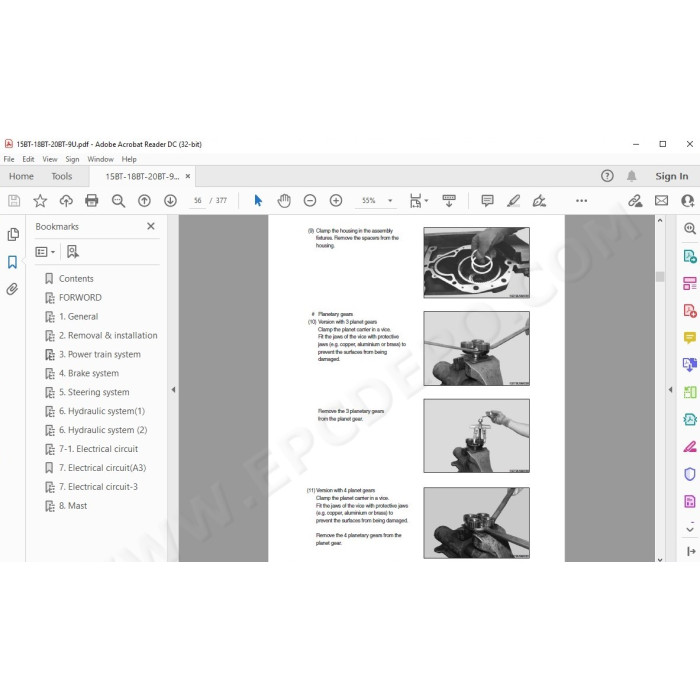
Task: Open the Find text magnifier
Action: point(118,201)
